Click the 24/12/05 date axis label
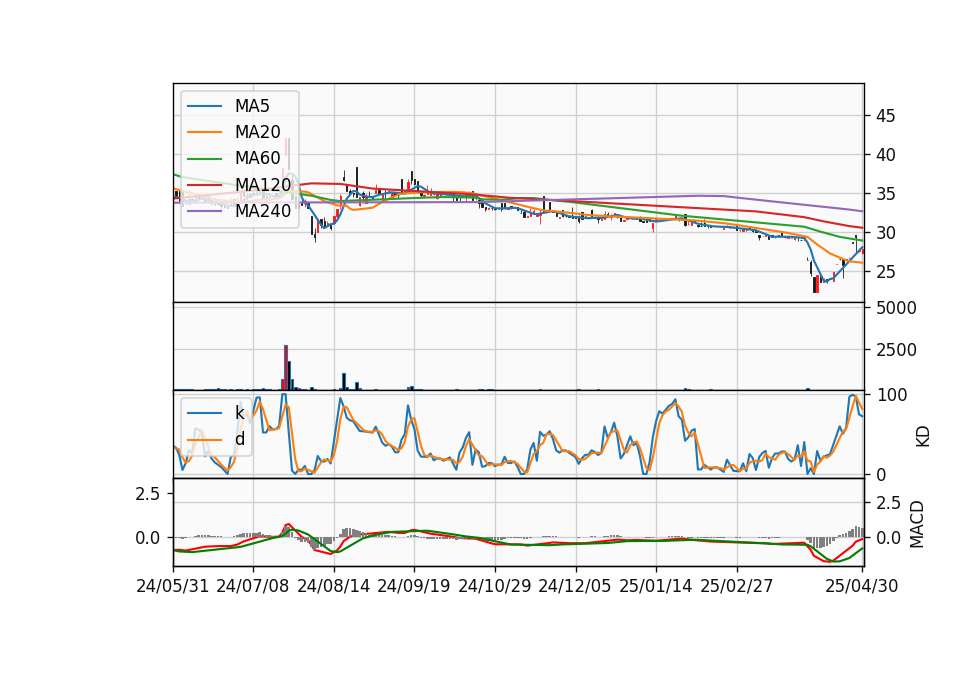Viewport: 960px width, 690px height. (575, 586)
